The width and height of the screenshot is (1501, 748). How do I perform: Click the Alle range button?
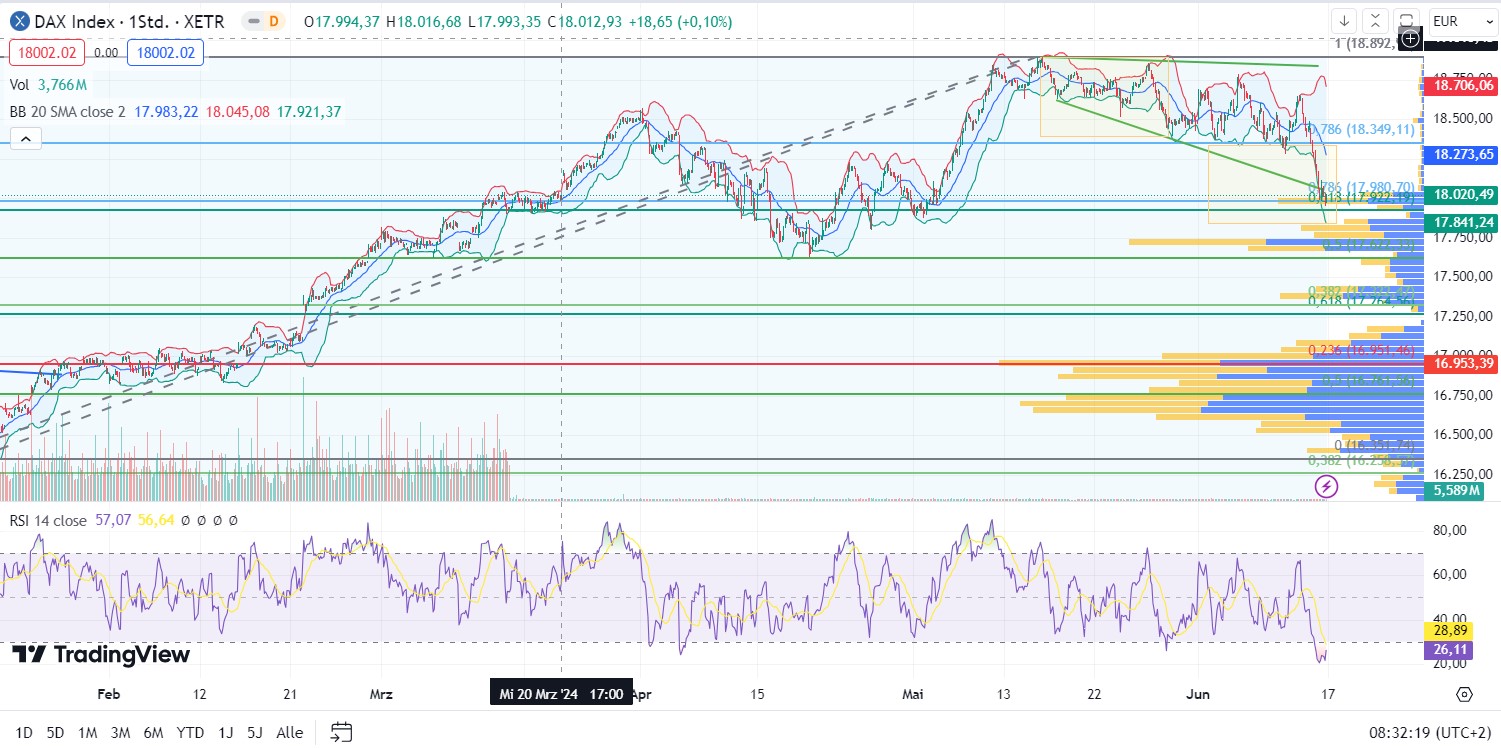pos(289,732)
